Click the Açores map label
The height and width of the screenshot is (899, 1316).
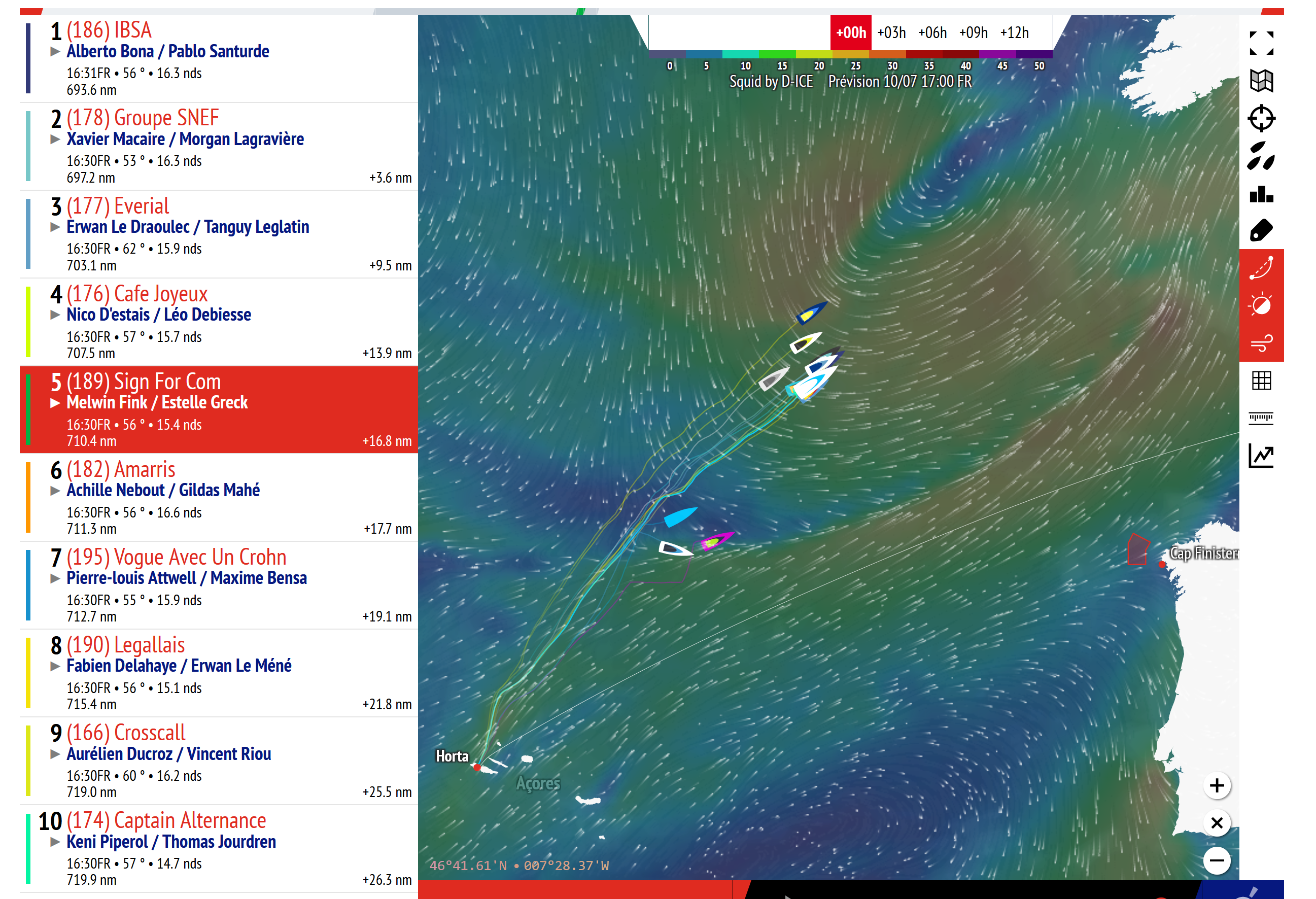coord(538,783)
